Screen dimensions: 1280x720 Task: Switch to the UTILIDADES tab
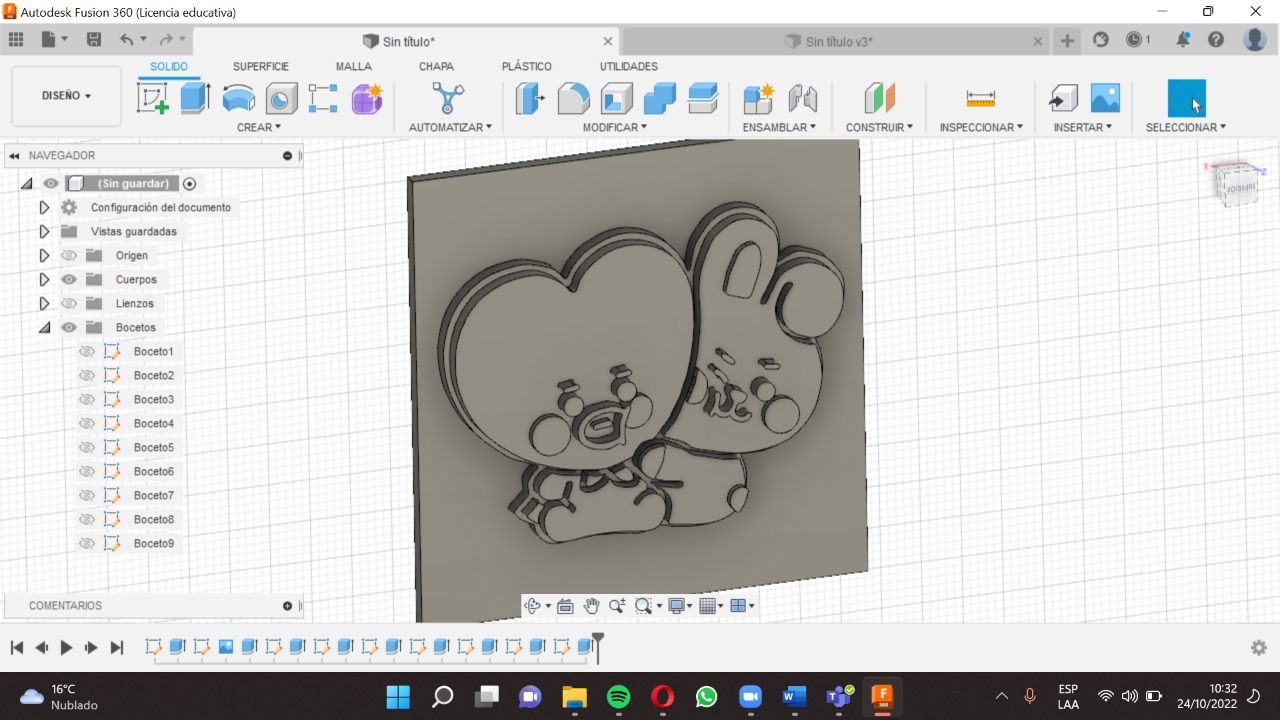click(629, 67)
